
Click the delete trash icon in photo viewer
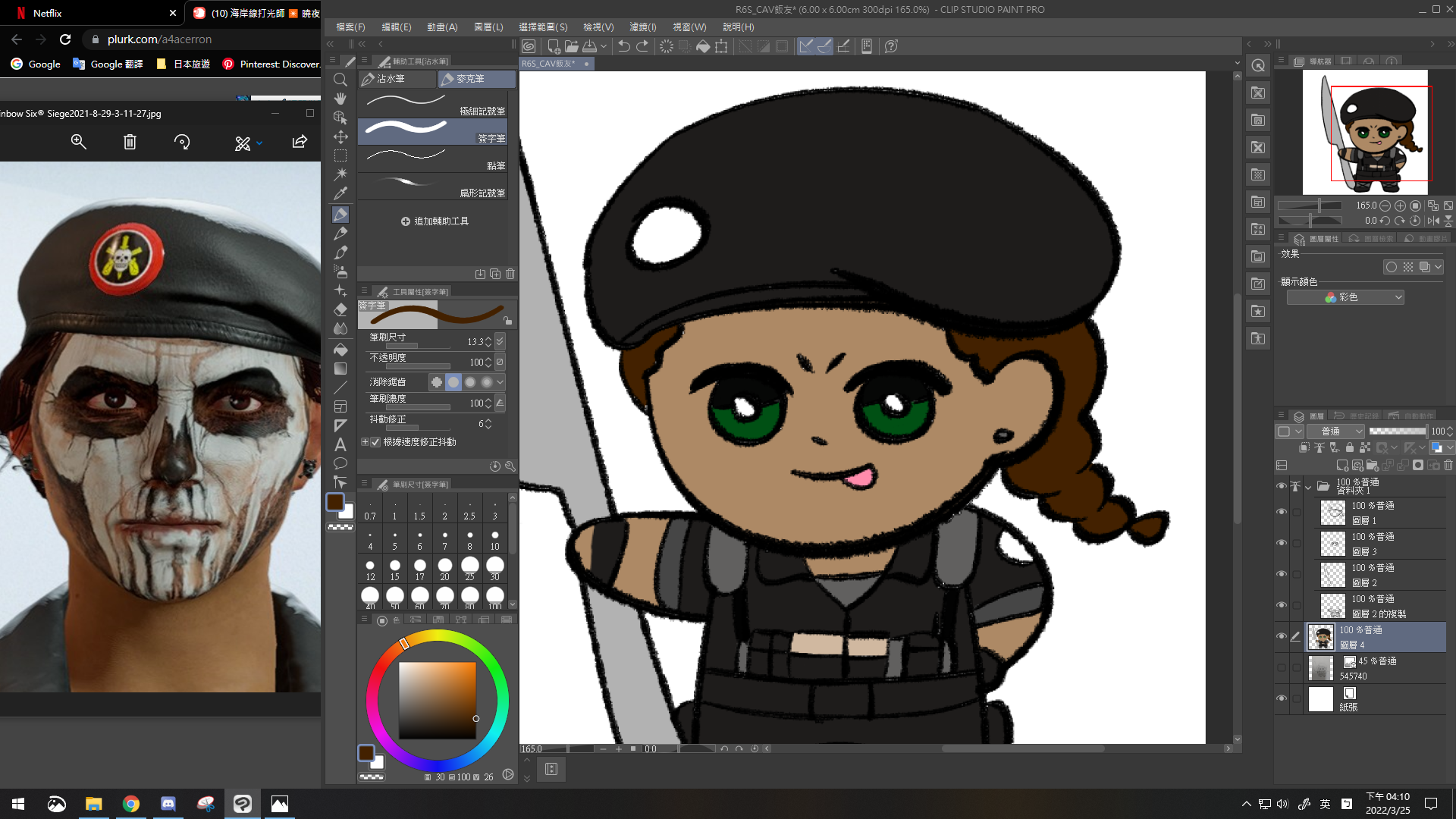tap(130, 142)
